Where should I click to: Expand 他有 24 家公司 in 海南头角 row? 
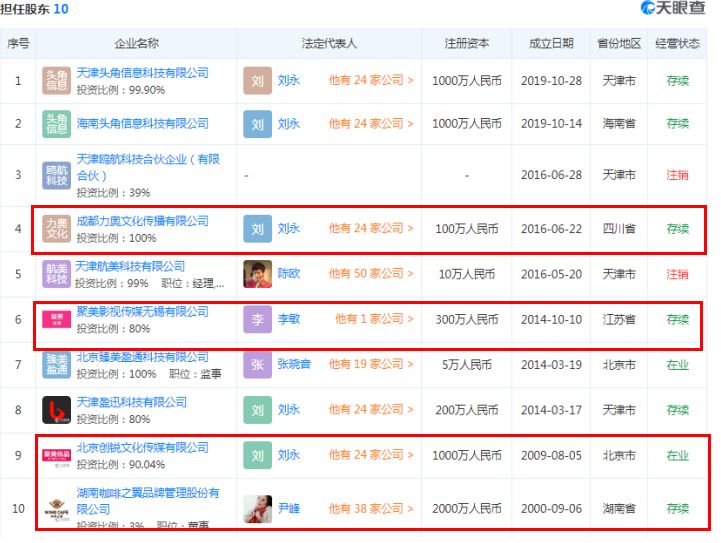371,124
